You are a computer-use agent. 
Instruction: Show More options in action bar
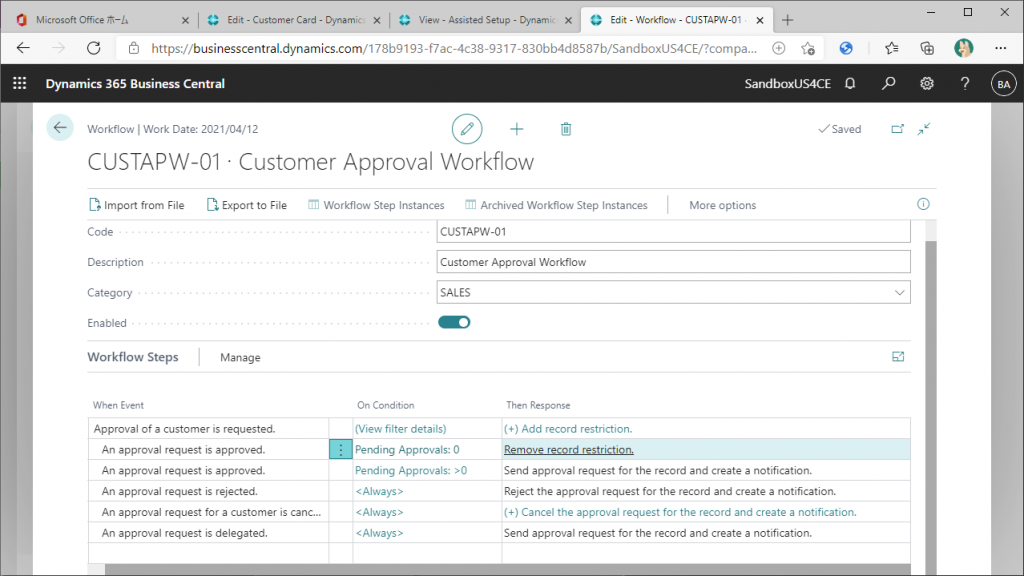[722, 205]
